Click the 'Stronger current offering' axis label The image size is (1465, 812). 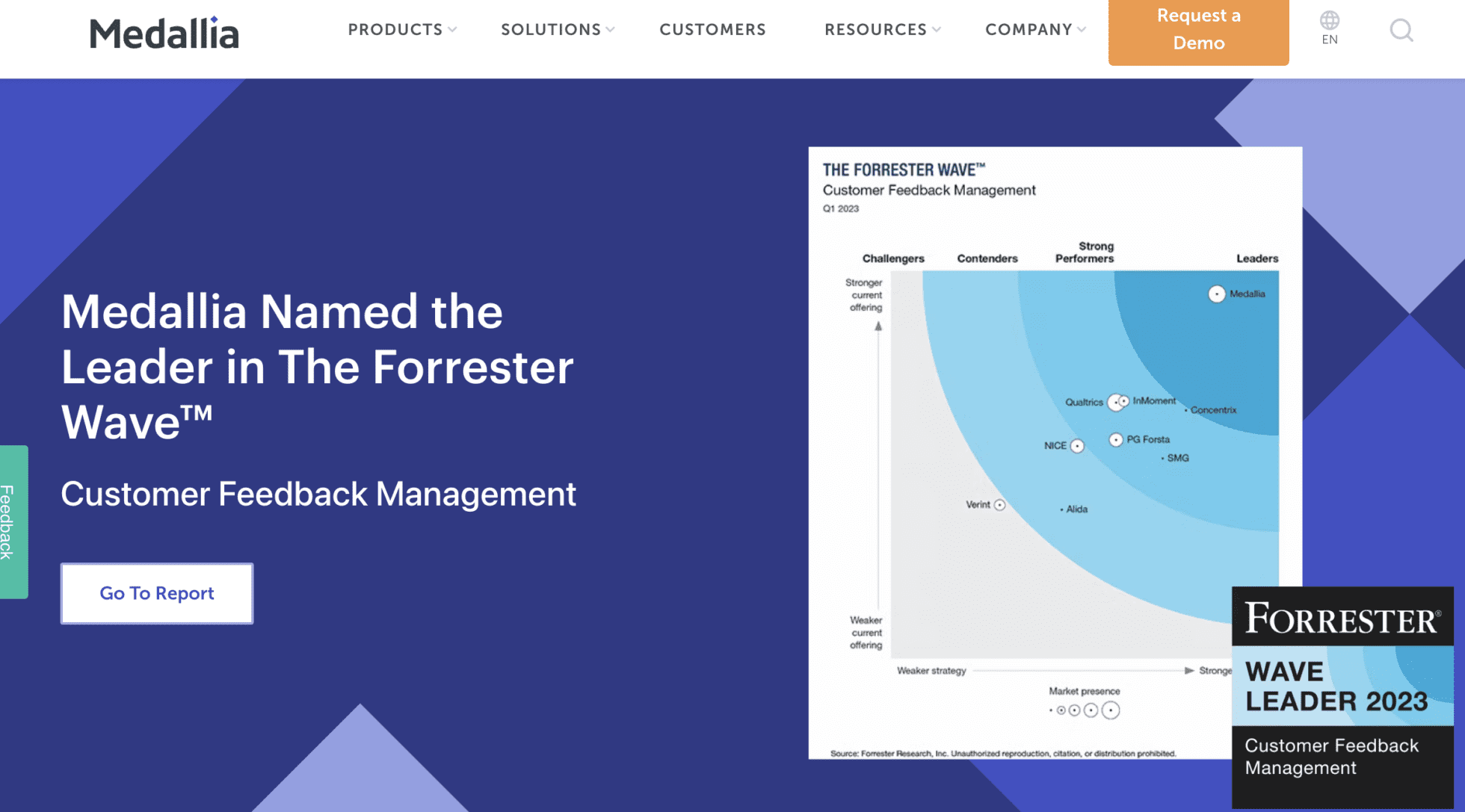[865, 295]
